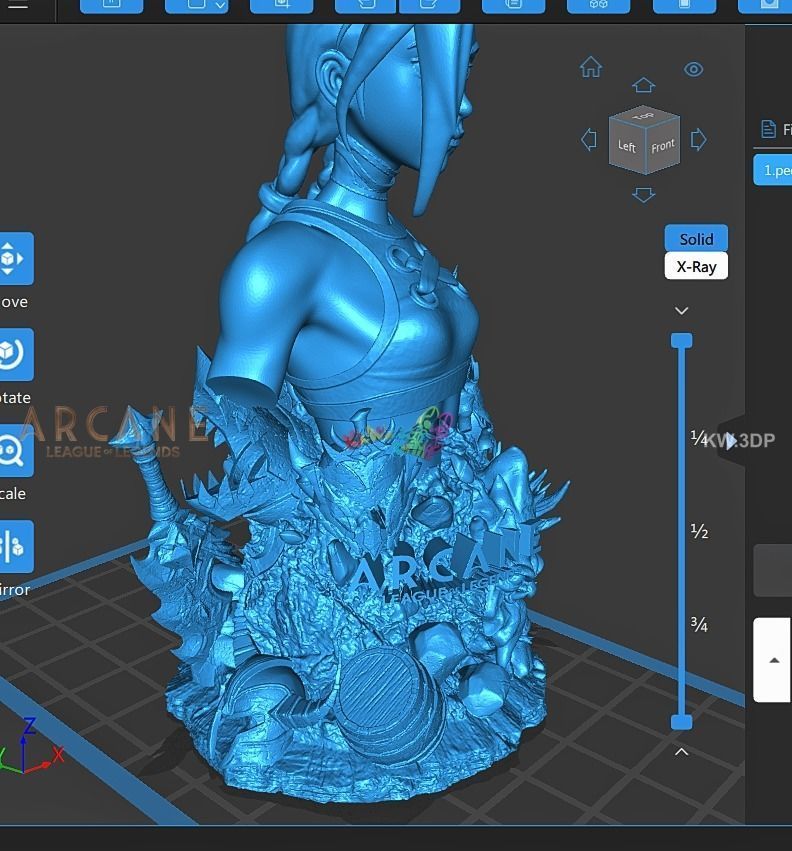Viewport: 792px width, 851px height.
Task: Click the Top face of the view cube
Action: pyautogui.click(x=644, y=115)
